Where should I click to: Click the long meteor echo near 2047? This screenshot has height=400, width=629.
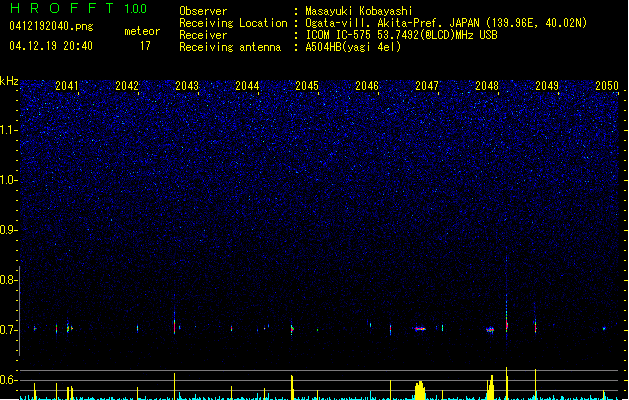click(x=420, y=329)
